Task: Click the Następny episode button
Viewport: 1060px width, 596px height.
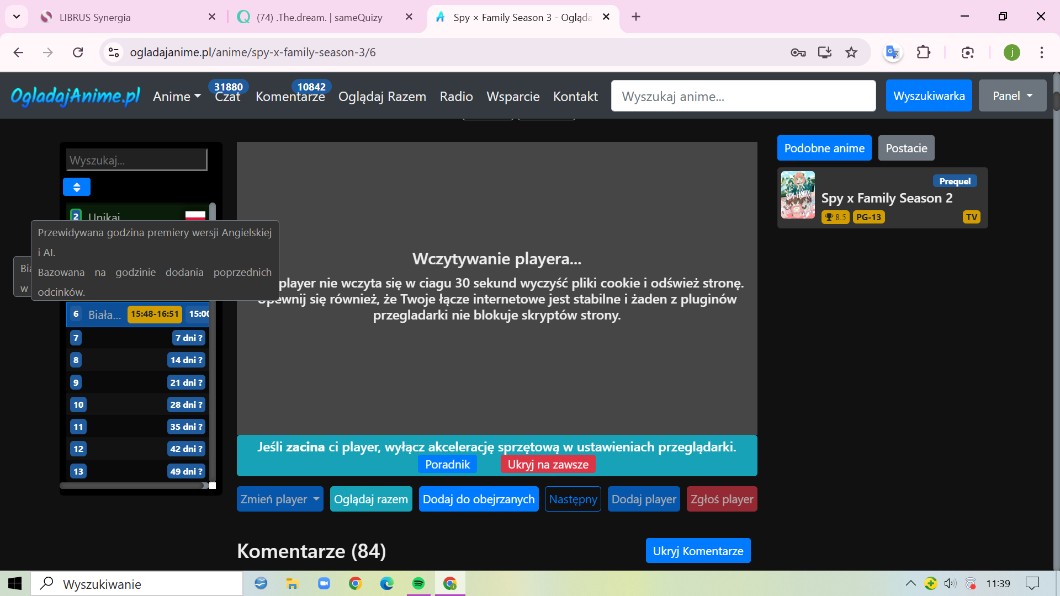Action: coord(573,499)
